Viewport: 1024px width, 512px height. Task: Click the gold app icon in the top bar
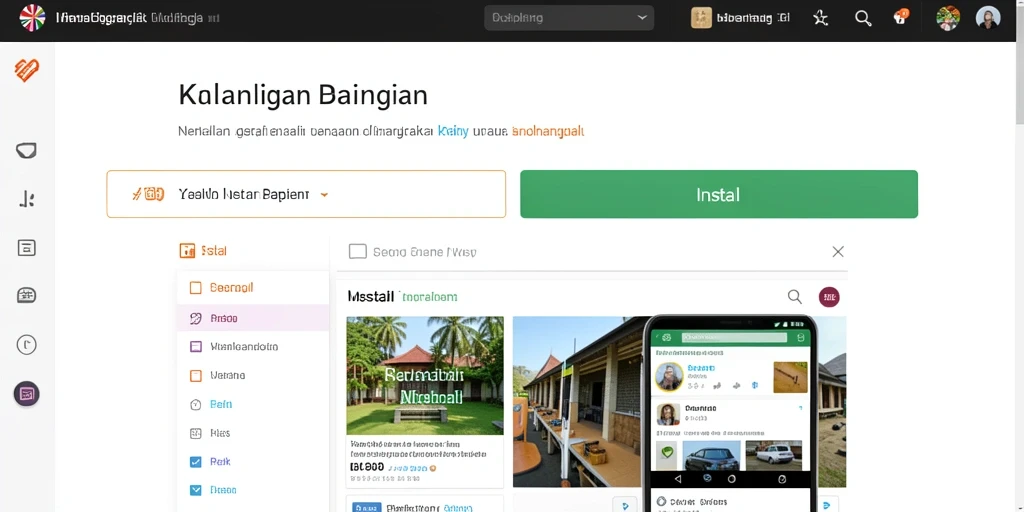coord(701,18)
